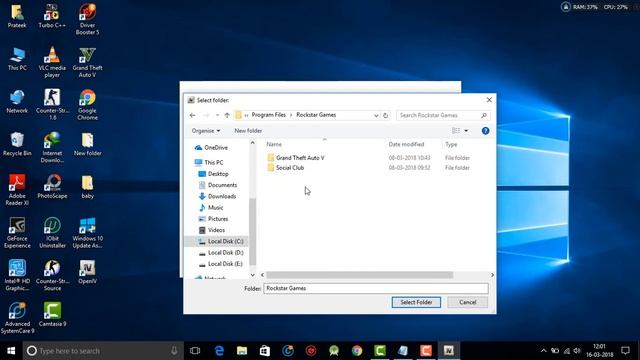Open the view options dropdown arrow
Screen dimensions: 640x360
tap(466, 131)
